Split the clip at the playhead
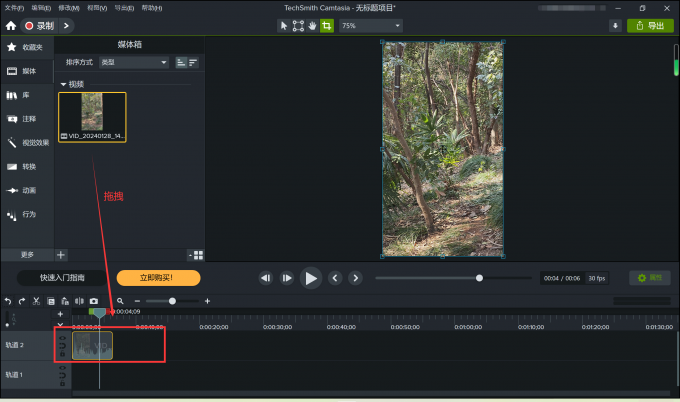Viewport: 680px width, 402px height. 79,301
